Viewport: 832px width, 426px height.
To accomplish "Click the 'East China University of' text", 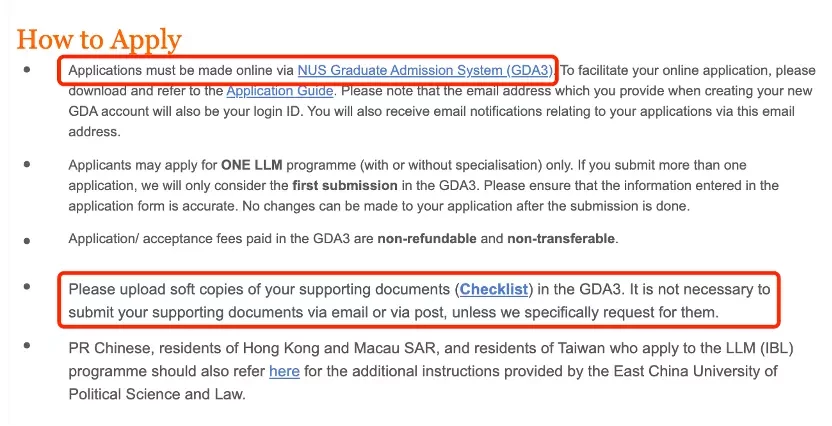I will [696, 371].
